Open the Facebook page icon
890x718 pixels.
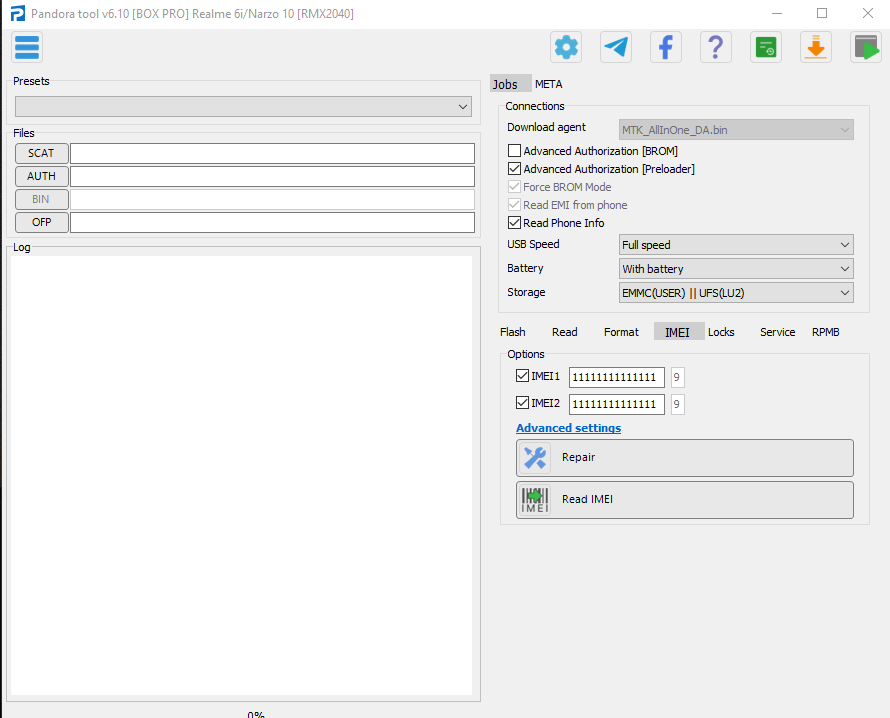(x=666, y=47)
